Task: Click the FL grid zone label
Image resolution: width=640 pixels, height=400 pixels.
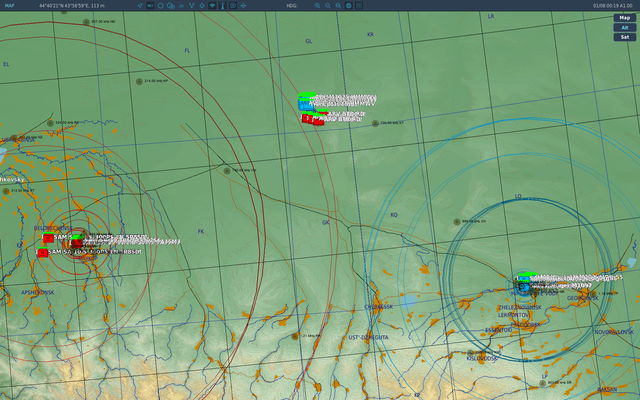Action: 187,51
